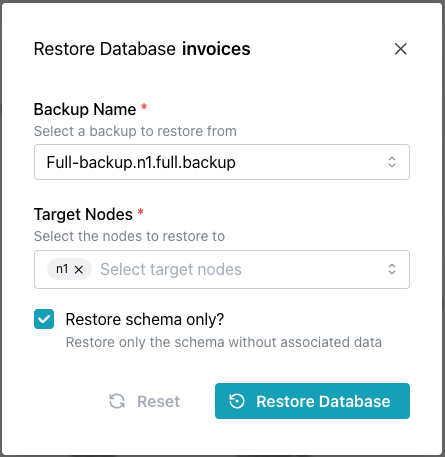Viewport: 445px width, 457px height.
Task: Uncheck Restore schema only checkbox
Action: 44,319
